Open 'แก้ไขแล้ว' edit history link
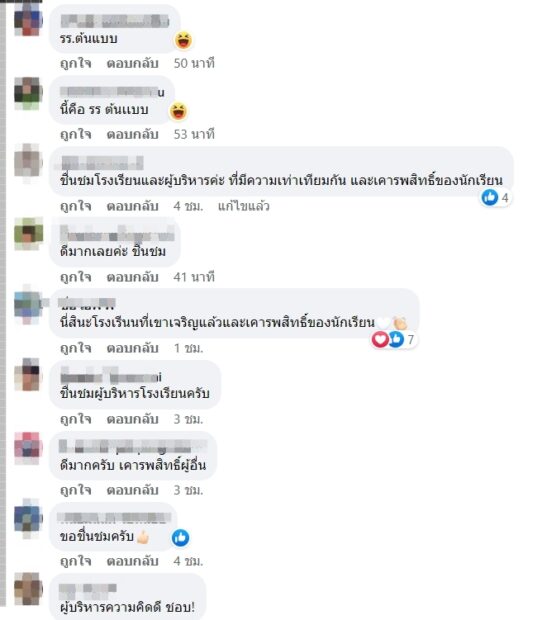 tap(244, 206)
